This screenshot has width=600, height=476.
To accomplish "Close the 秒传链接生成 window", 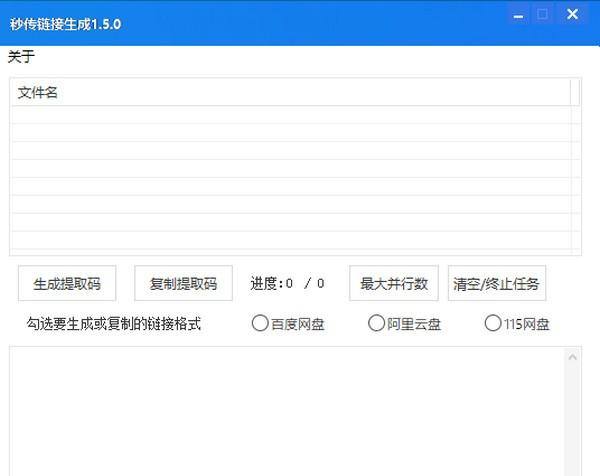I will (572, 15).
